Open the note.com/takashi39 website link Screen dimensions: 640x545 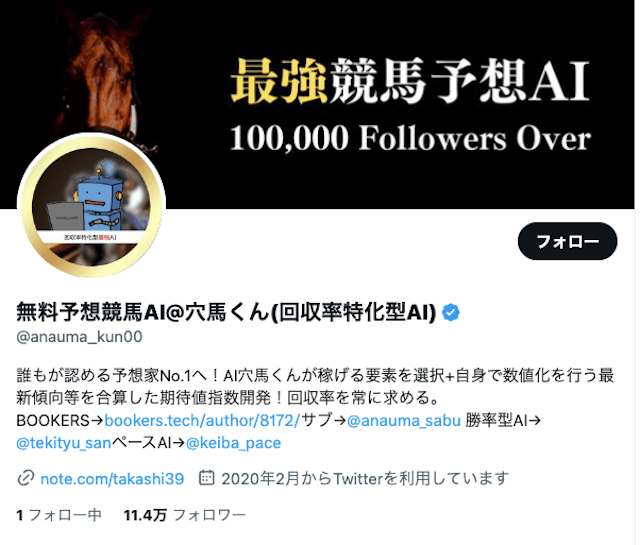coord(112,478)
